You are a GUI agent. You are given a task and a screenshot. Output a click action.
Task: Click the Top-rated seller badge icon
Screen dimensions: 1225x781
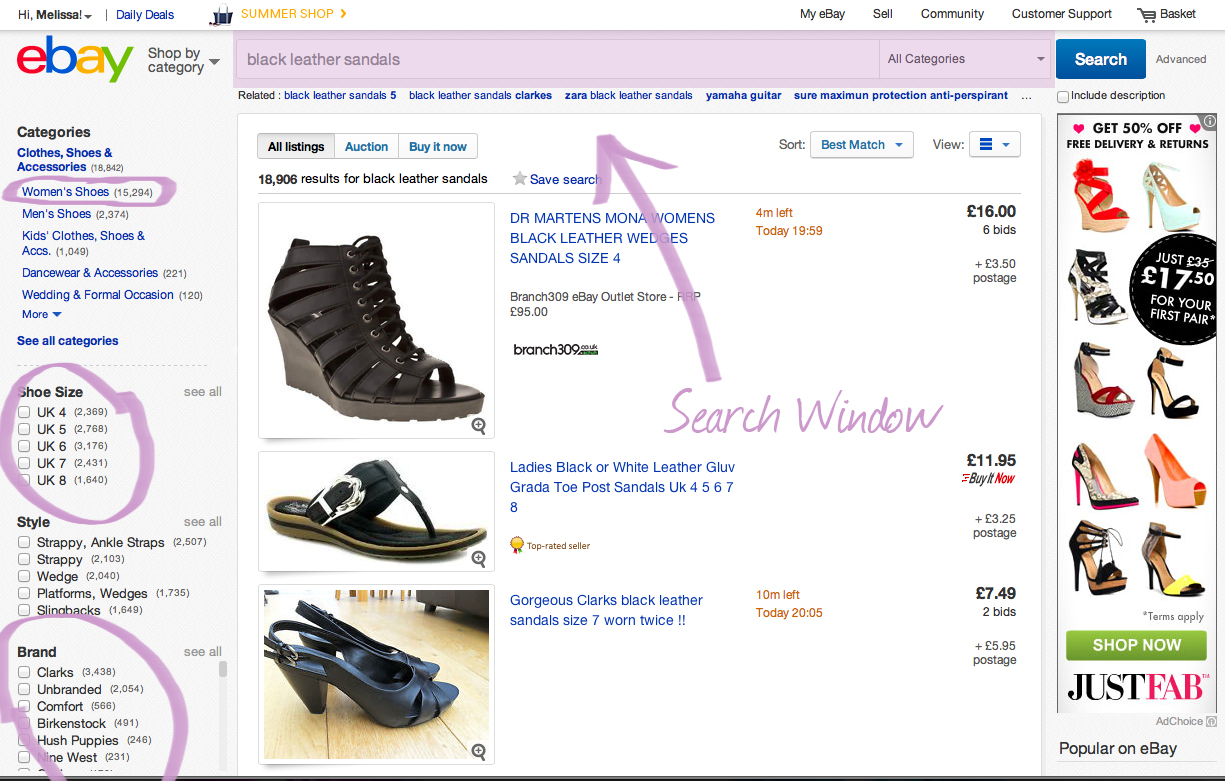pos(516,545)
